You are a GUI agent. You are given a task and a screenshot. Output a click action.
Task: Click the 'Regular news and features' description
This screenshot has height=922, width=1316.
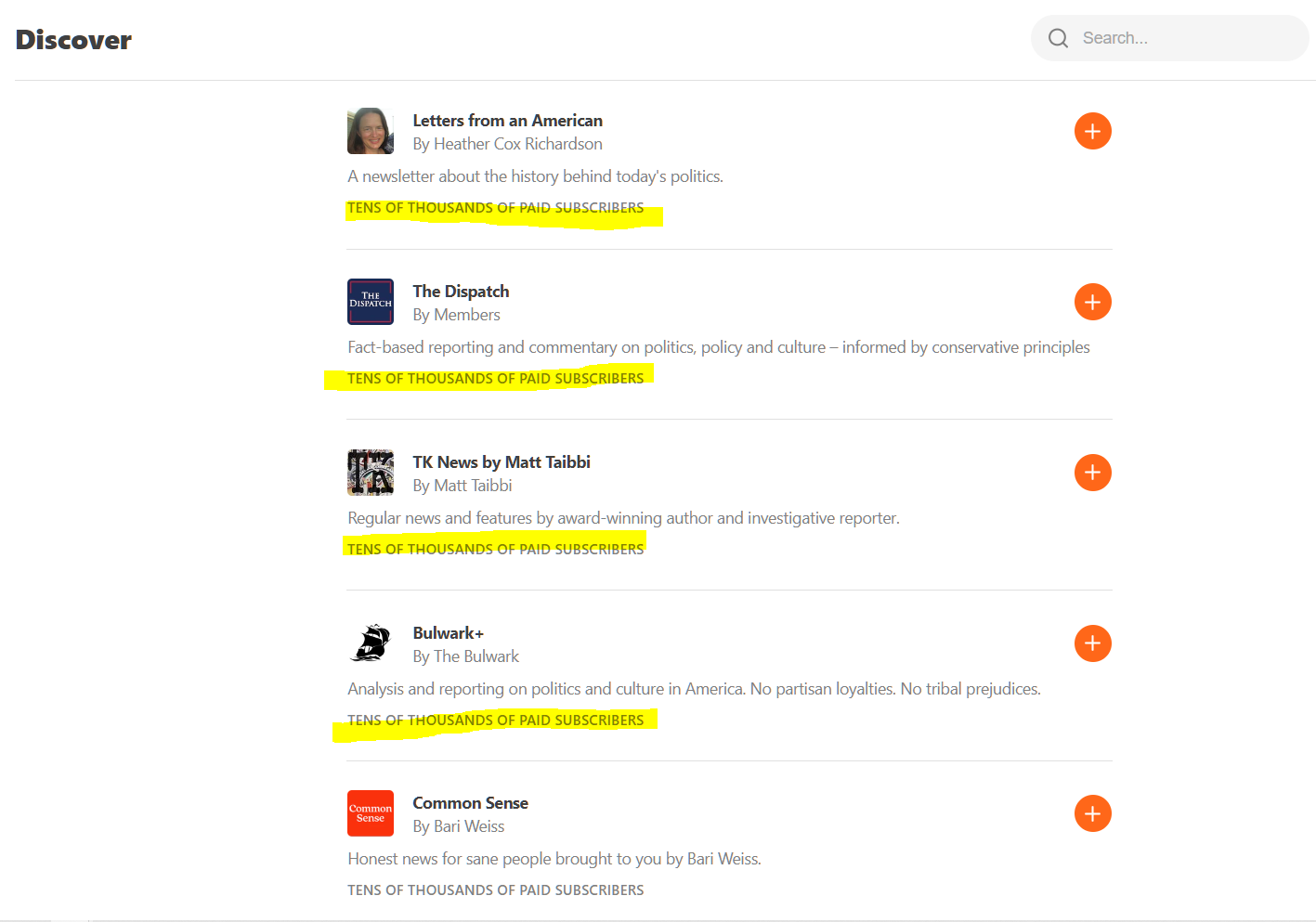[x=623, y=518]
